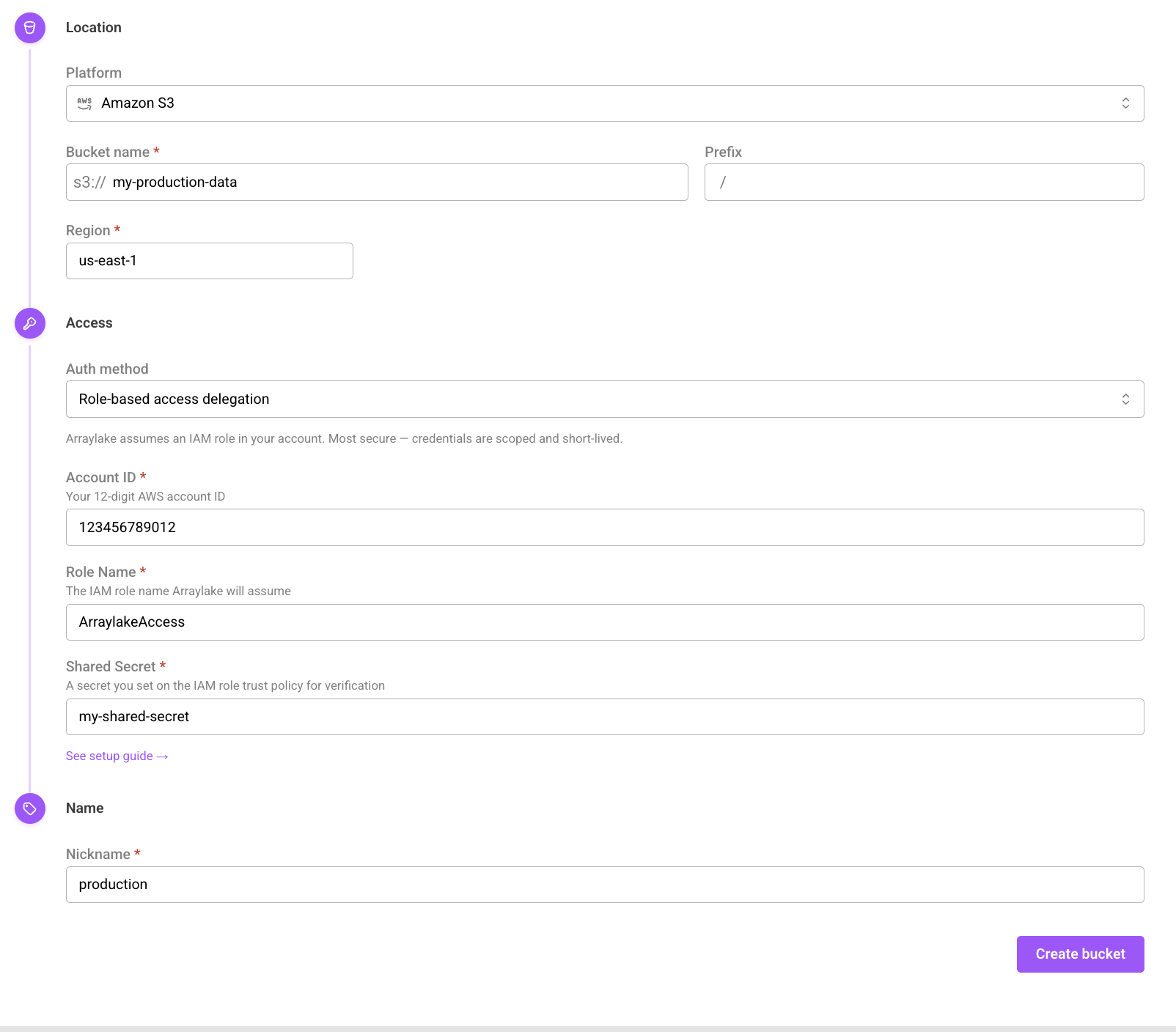Click the Create bucket button
Screen dimensions: 1176x1032
pos(1080,954)
